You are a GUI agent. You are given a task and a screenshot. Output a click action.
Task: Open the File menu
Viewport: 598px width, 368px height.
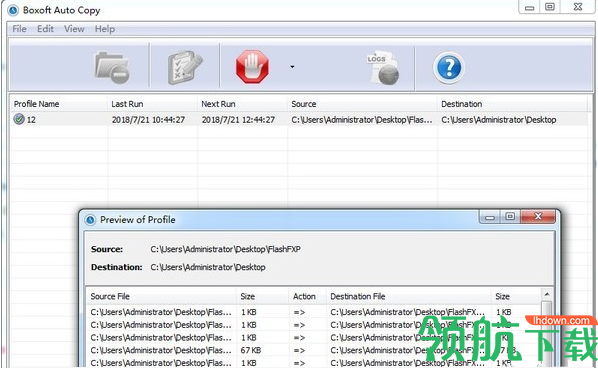click(x=19, y=29)
